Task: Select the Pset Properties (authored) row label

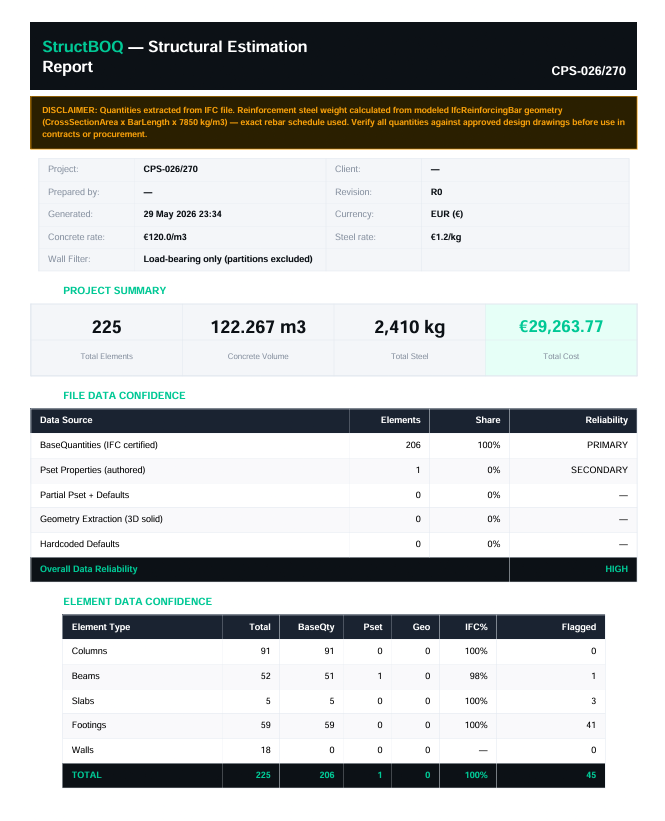Action: point(93,470)
